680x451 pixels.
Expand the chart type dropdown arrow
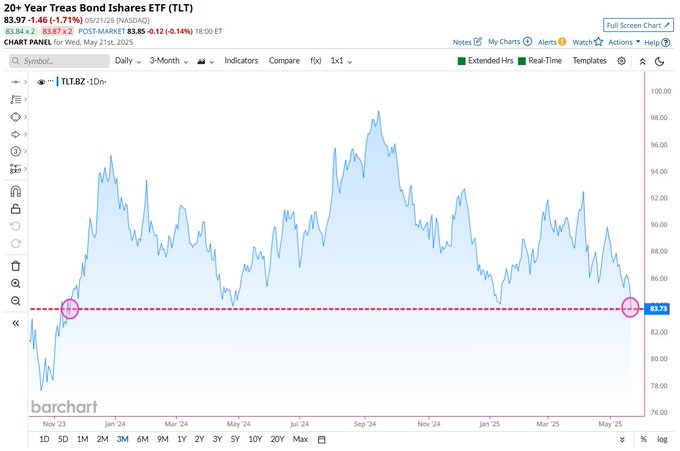point(212,62)
